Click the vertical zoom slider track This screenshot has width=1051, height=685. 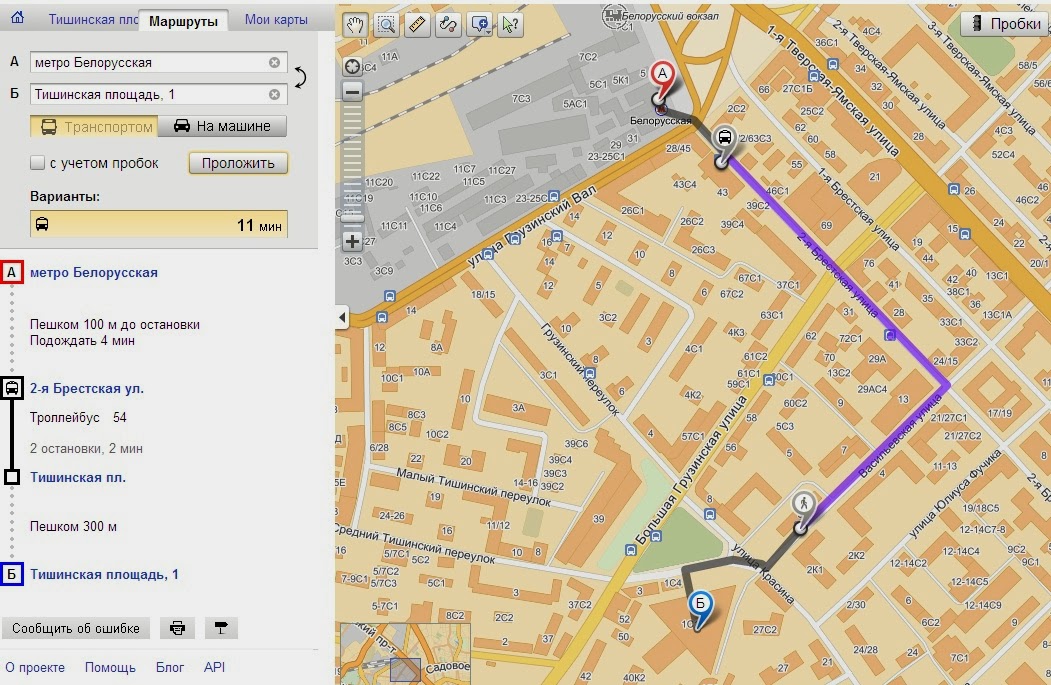click(x=353, y=166)
